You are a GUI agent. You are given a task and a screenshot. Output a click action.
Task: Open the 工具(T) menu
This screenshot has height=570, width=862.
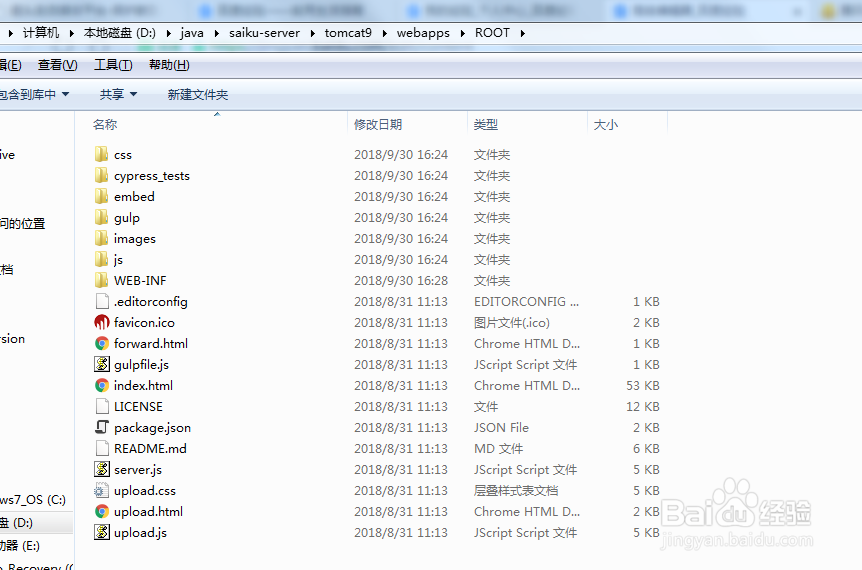tap(113, 65)
